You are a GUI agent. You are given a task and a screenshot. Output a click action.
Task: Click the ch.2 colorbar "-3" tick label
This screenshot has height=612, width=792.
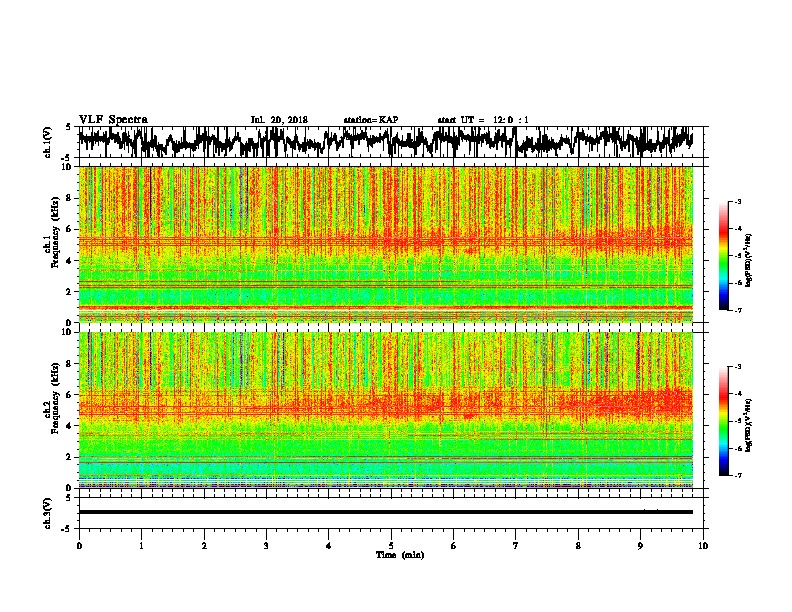[738, 367]
